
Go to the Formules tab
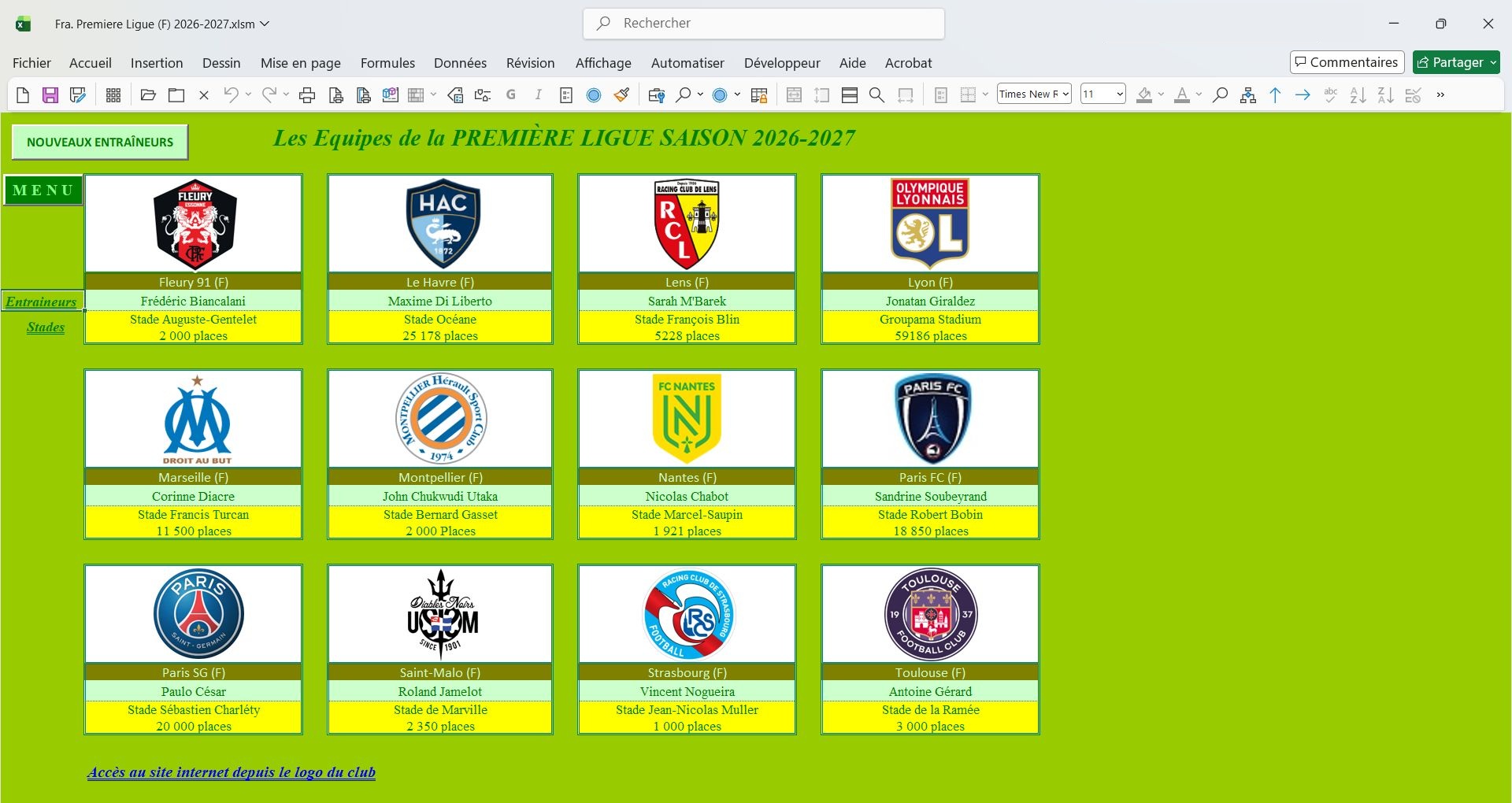[387, 63]
